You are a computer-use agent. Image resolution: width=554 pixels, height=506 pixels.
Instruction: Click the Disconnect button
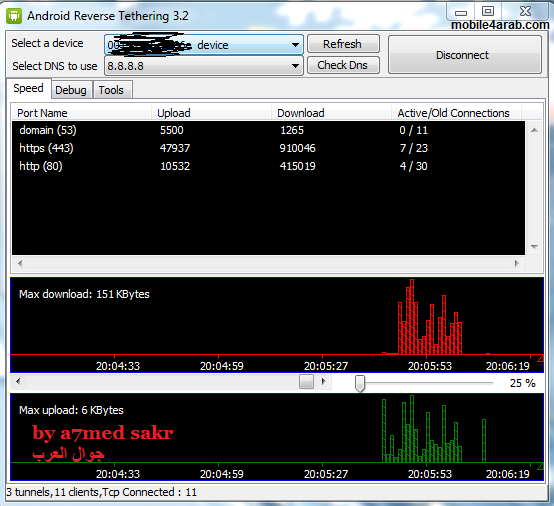point(465,55)
